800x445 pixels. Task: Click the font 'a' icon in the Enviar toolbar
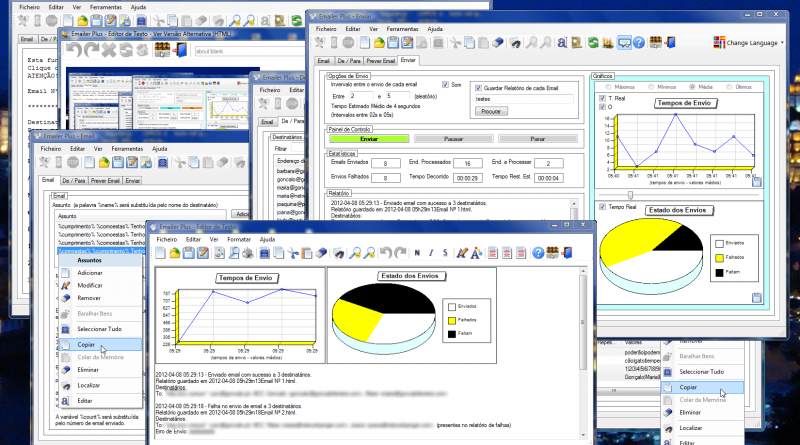coord(562,43)
